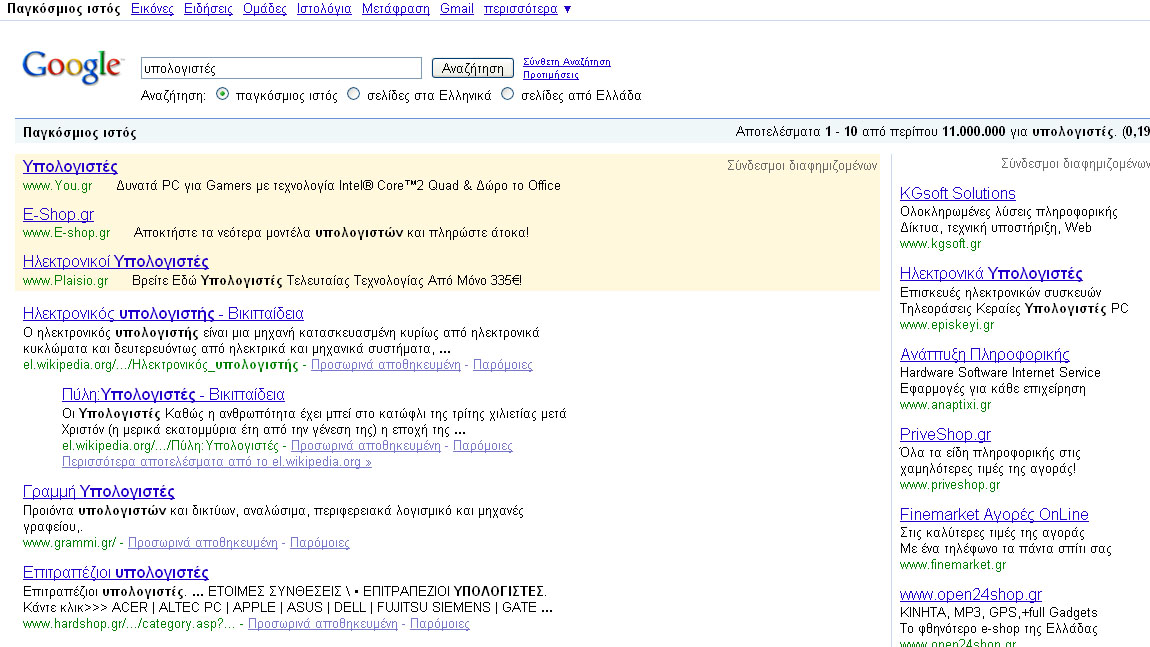
Task: Open the E-Shop.gr sponsored result
Action: pyautogui.click(x=58, y=214)
